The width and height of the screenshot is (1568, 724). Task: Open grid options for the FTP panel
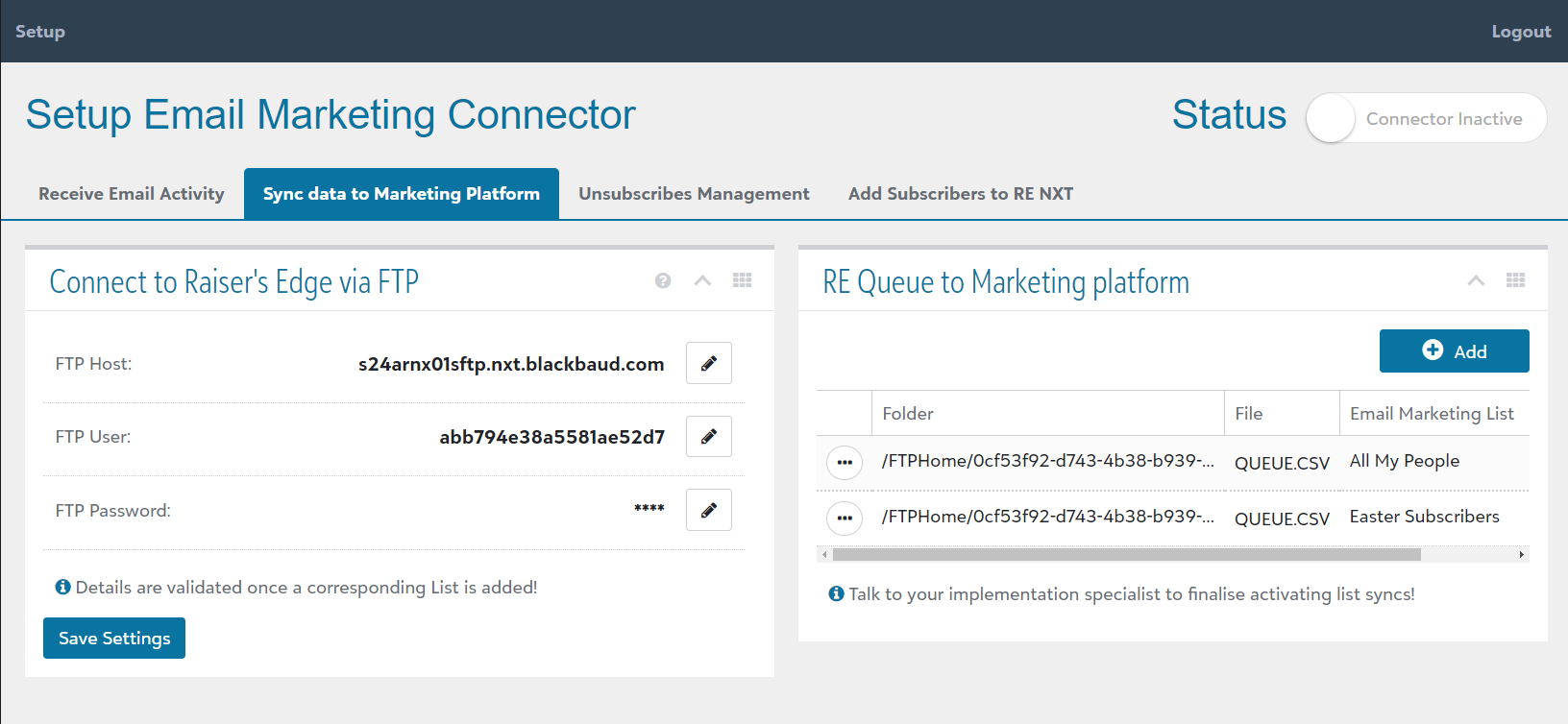point(743,280)
